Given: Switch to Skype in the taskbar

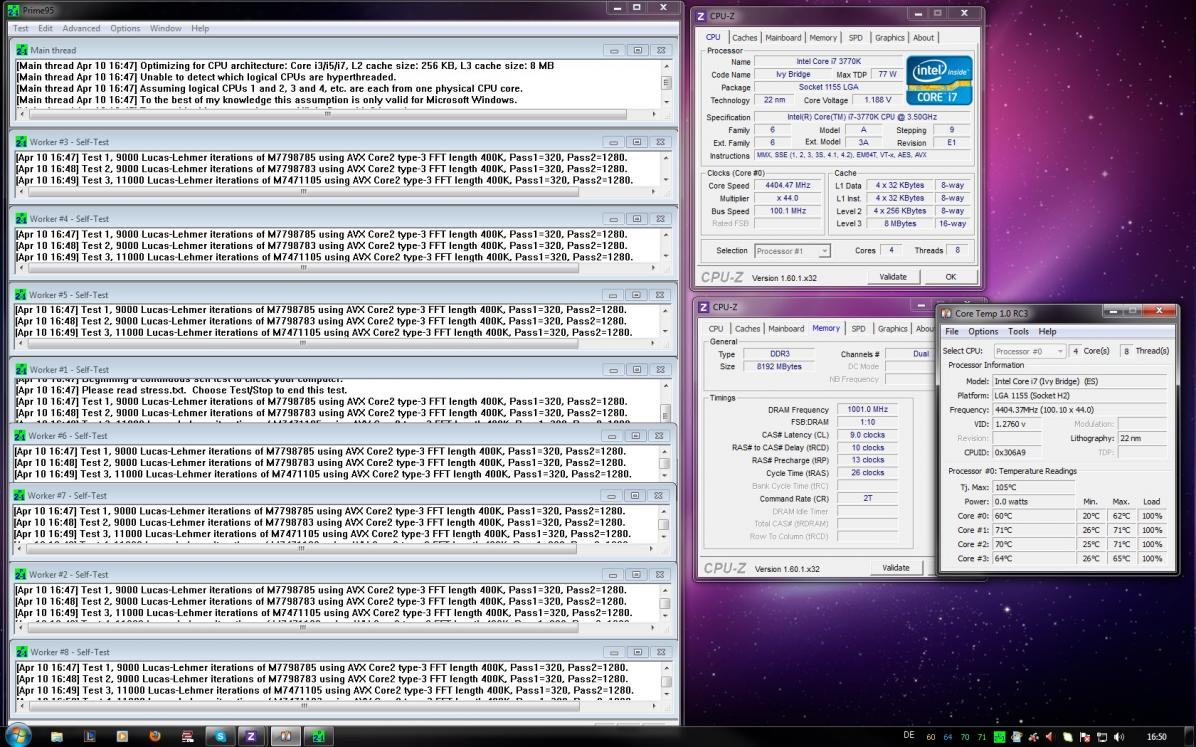Looking at the screenshot, I should [220, 736].
